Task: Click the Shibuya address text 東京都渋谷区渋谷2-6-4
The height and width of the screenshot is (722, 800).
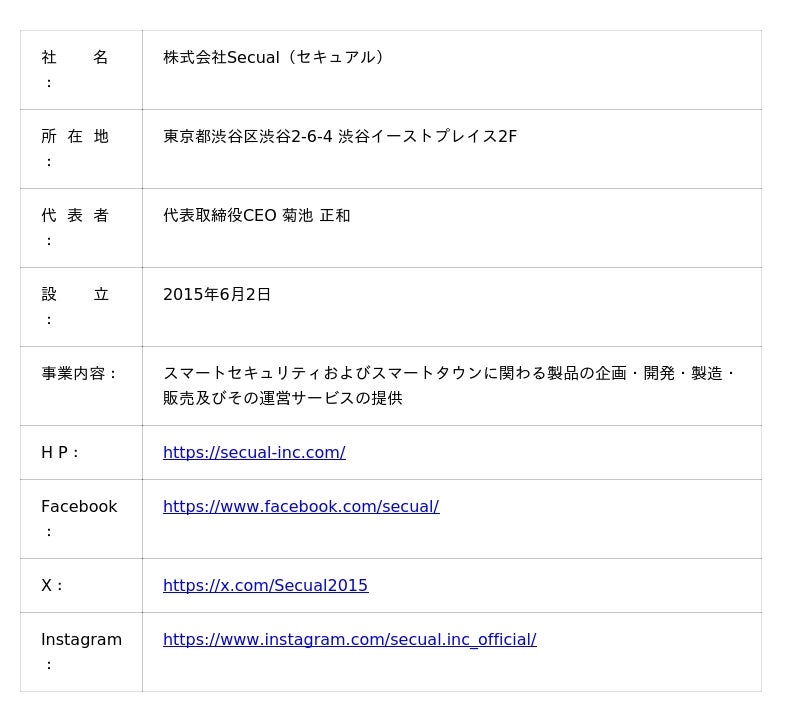Action: pyautogui.click(x=247, y=137)
